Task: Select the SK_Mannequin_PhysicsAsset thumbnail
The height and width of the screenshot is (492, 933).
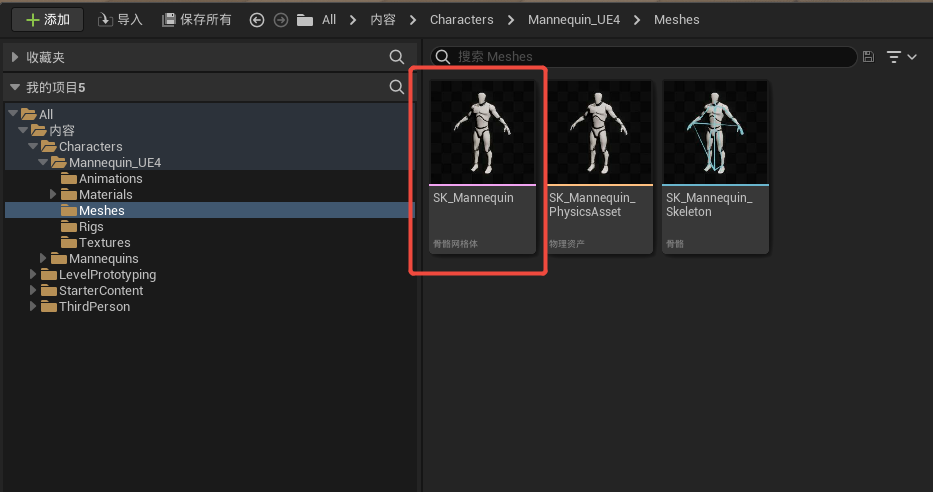Action: (599, 167)
